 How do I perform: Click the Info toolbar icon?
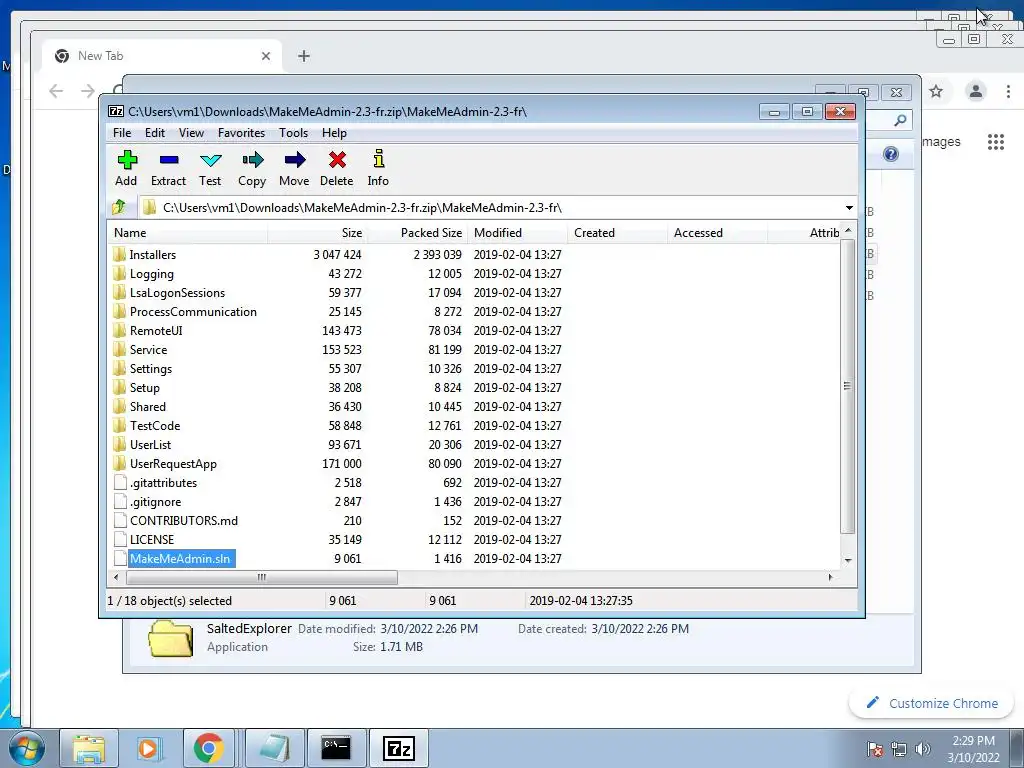[378, 159]
